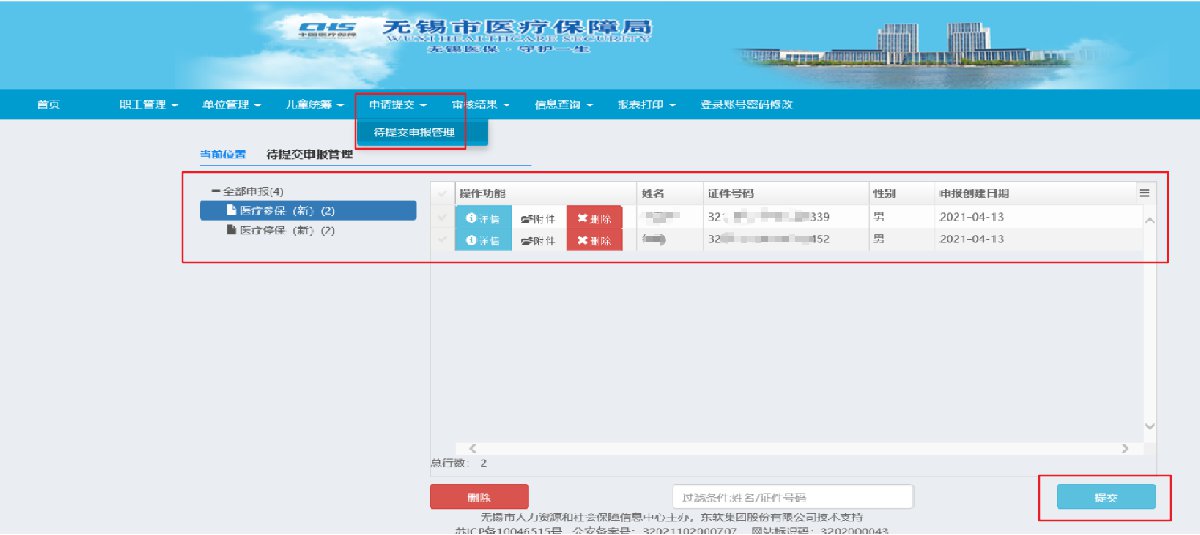
Task: Open 附件 for the second row
Action: click(538, 240)
